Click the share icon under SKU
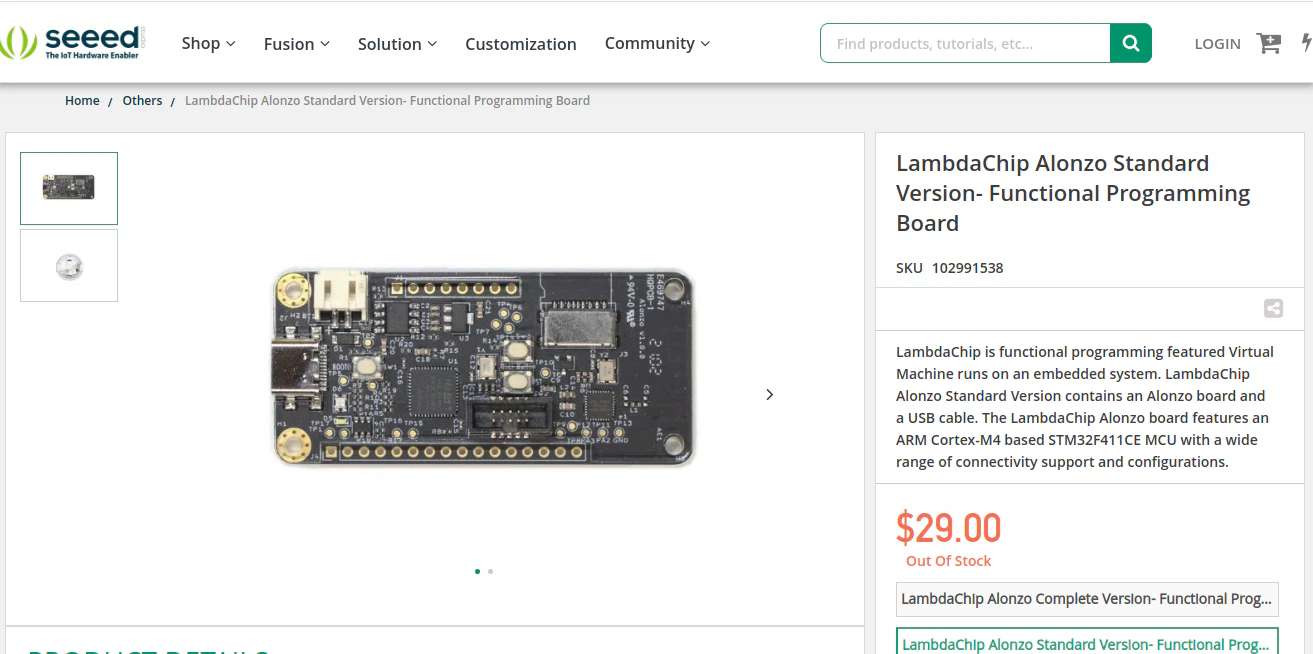Screen dimensions: 1313x654 click(x=1273, y=309)
